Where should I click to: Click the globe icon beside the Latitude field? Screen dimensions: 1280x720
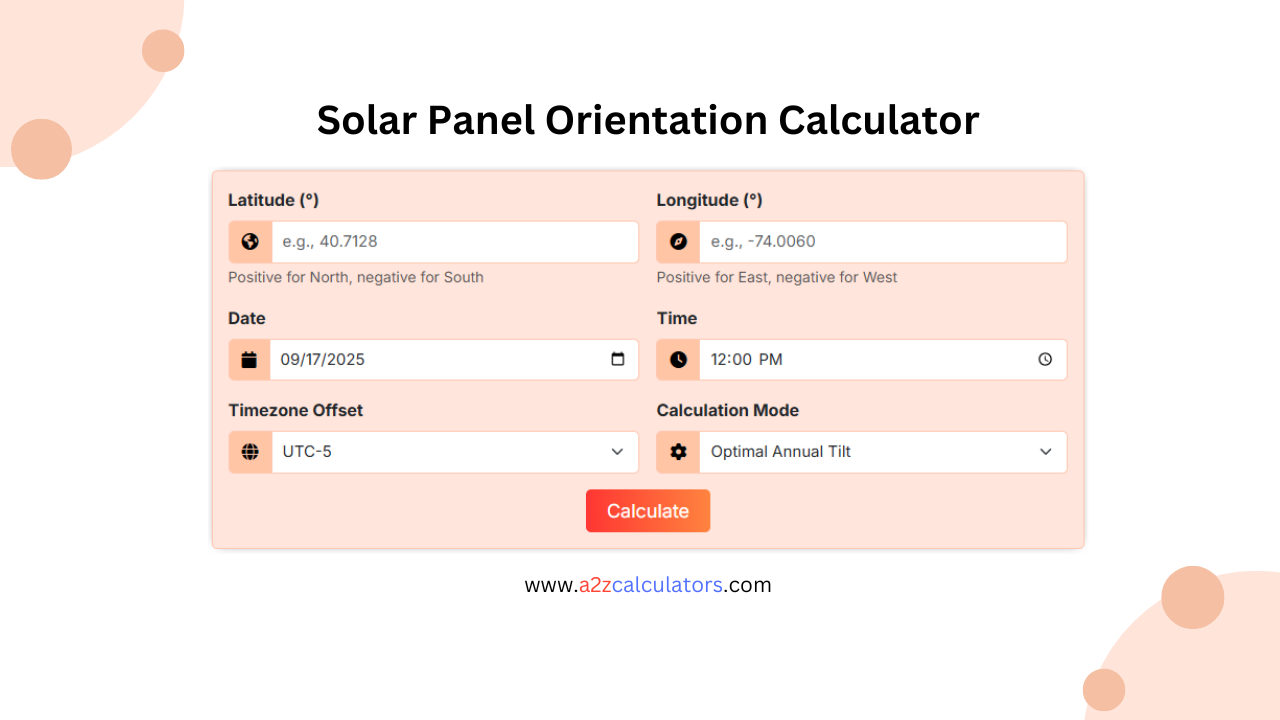pos(249,241)
